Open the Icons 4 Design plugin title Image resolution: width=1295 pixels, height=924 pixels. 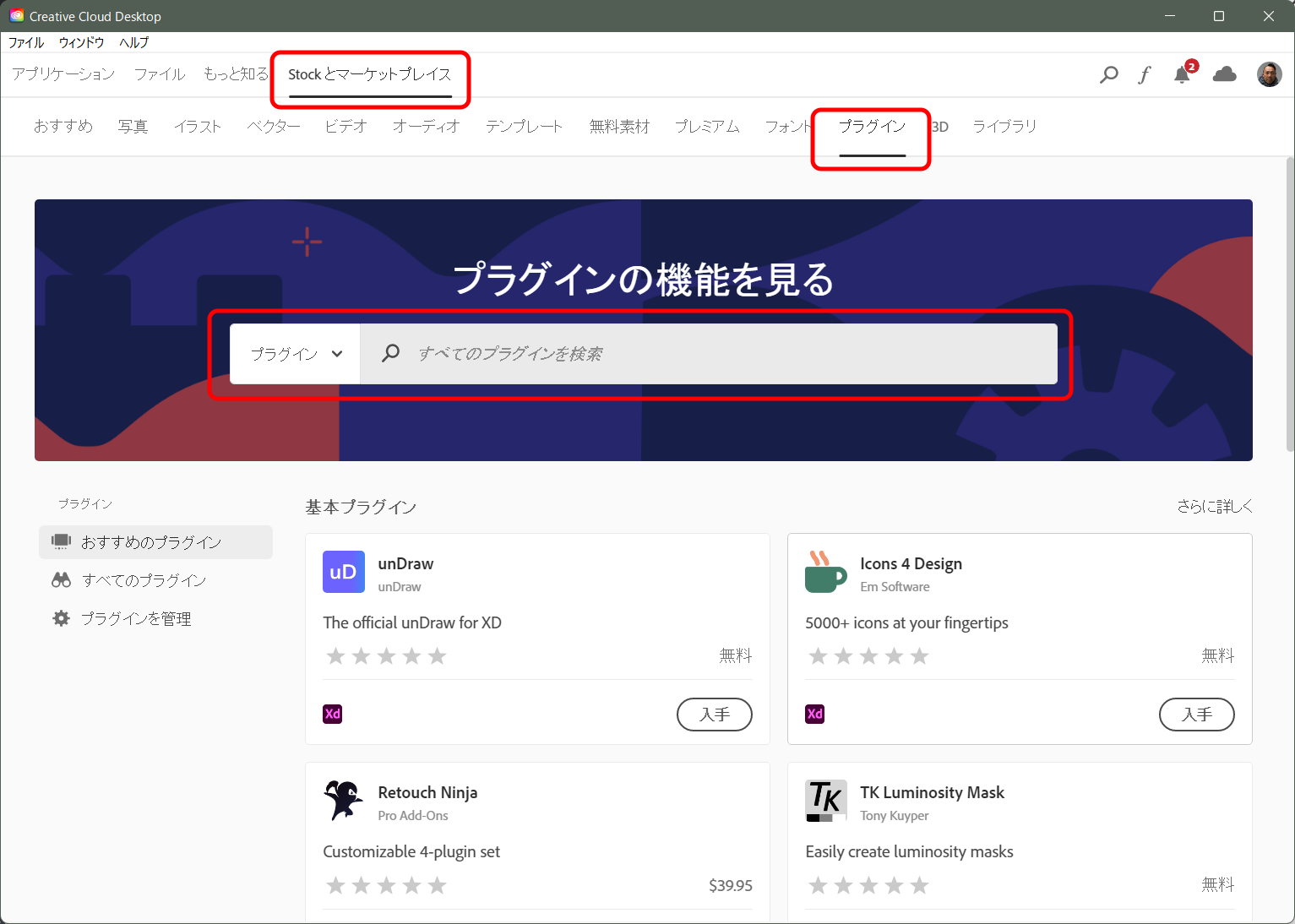point(911,563)
